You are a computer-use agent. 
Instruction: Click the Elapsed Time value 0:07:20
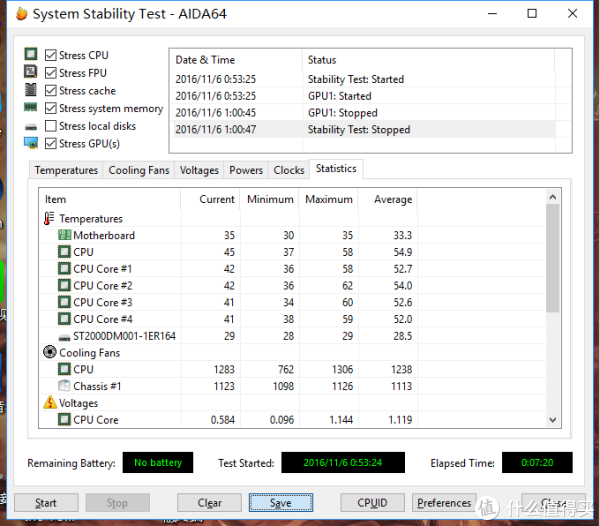point(537,462)
